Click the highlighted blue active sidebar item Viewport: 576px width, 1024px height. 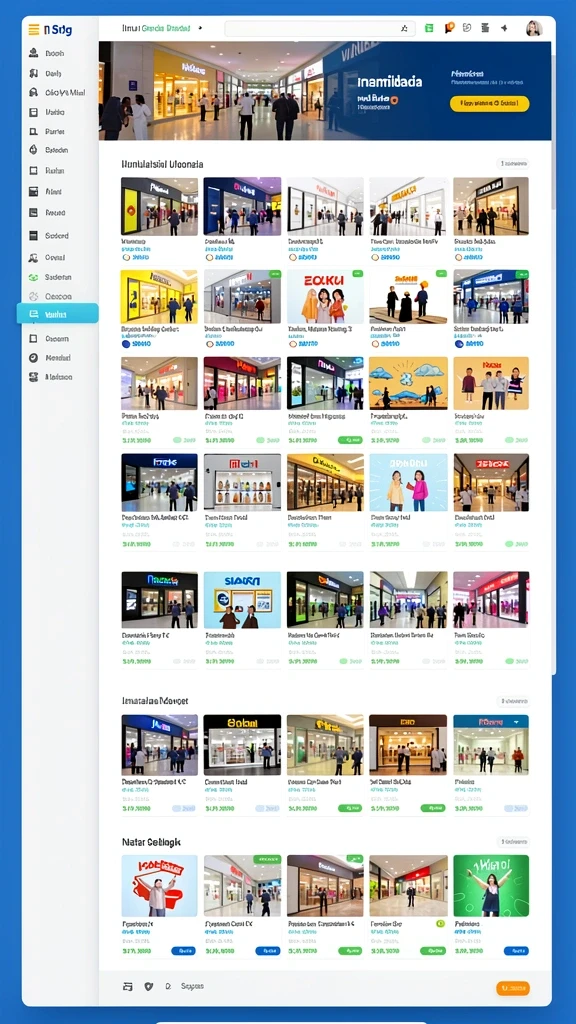(57, 314)
